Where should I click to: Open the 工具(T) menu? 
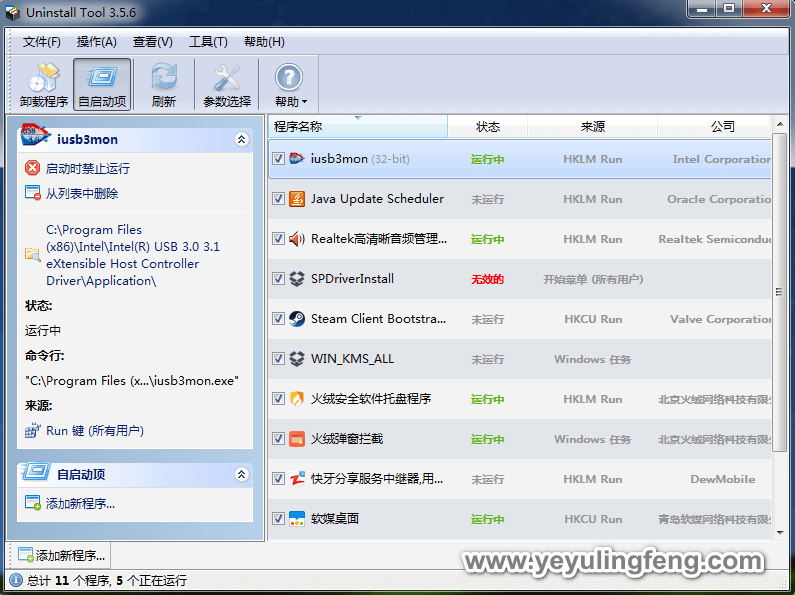pos(208,42)
